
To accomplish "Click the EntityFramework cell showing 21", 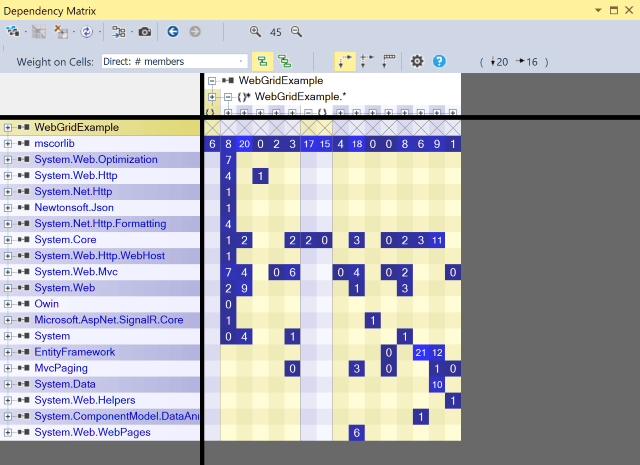I will (x=421, y=352).
